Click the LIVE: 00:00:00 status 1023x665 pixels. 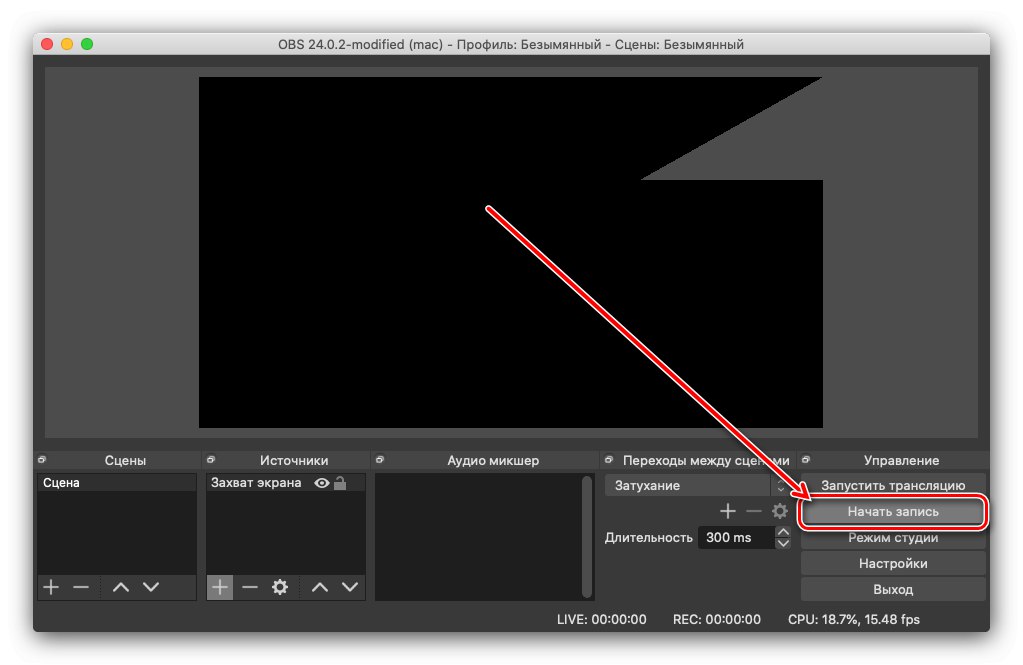[x=602, y=619]
